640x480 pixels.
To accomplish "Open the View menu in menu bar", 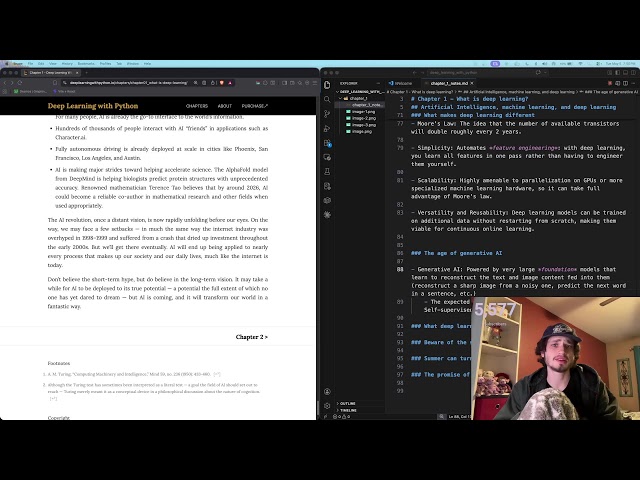I will point(53,64).
